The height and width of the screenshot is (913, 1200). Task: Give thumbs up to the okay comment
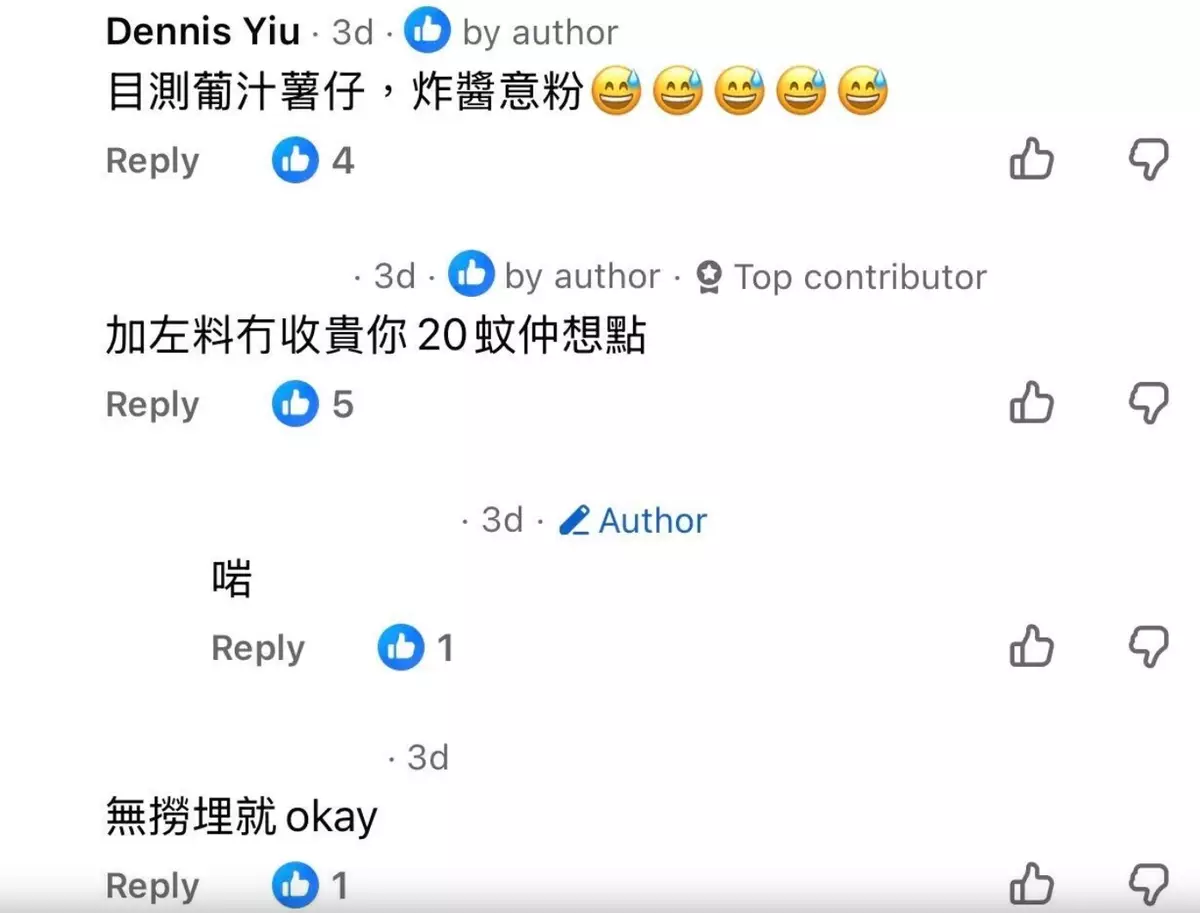(1031, 885)
